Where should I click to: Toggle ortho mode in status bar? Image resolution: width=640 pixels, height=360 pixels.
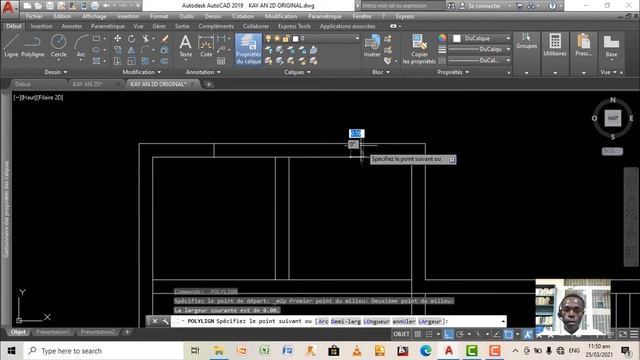[x=449, y=334]
